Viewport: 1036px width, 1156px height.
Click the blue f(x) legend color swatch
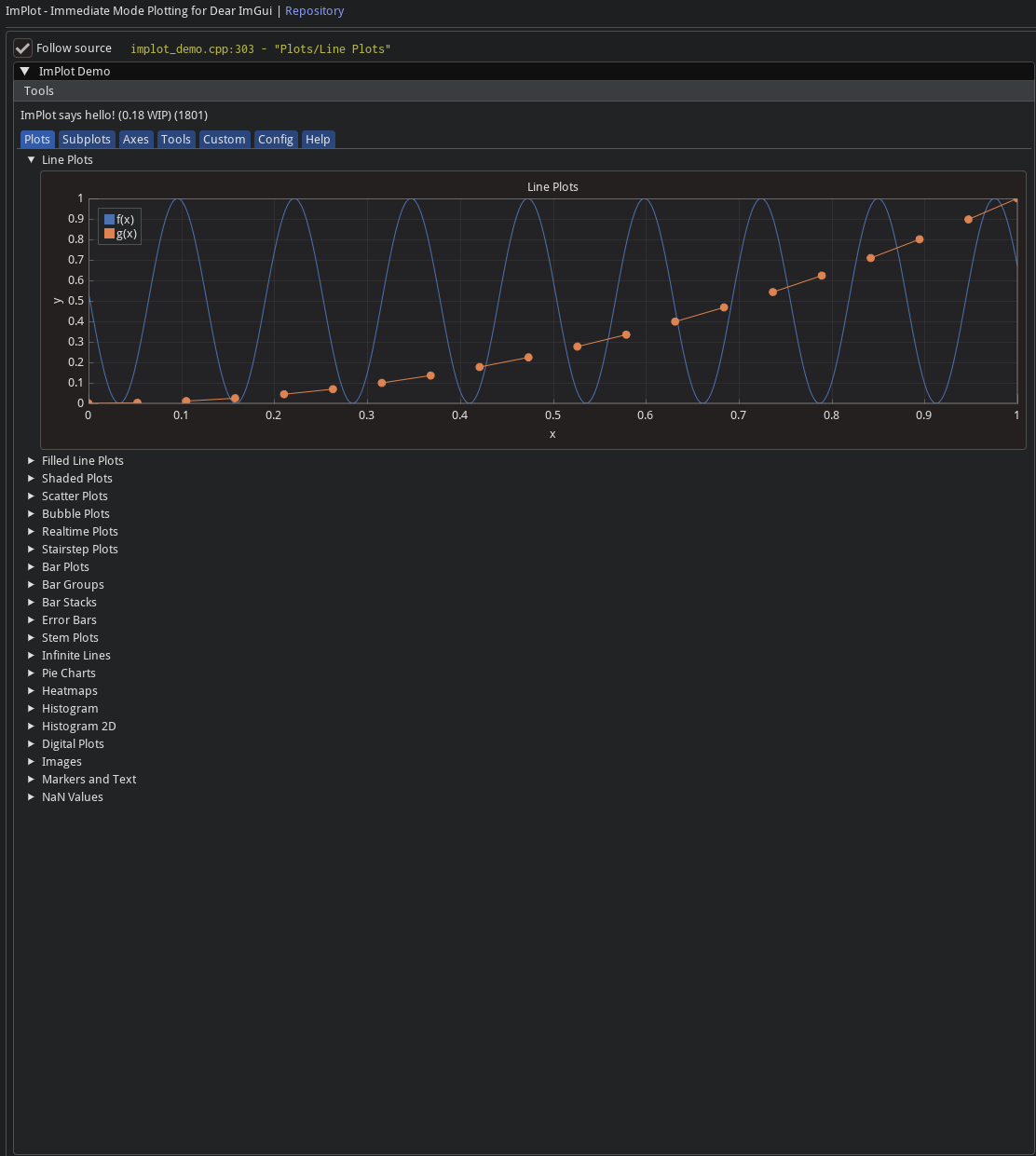pyautogui.click(x=109, y=220)
